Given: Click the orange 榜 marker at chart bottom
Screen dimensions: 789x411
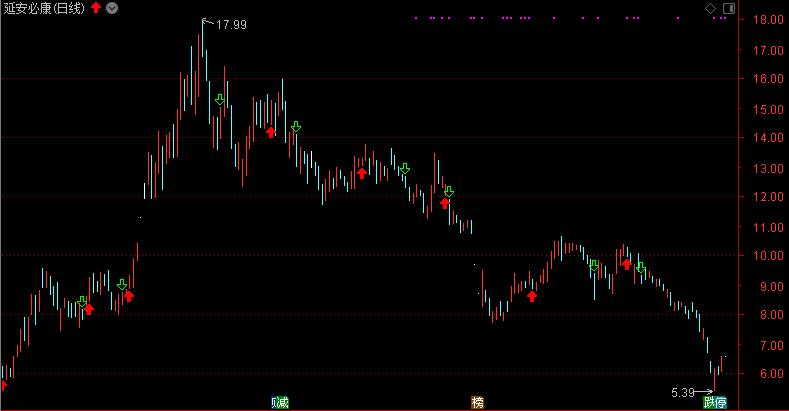Looking at the screenshot, I should 477,402.
